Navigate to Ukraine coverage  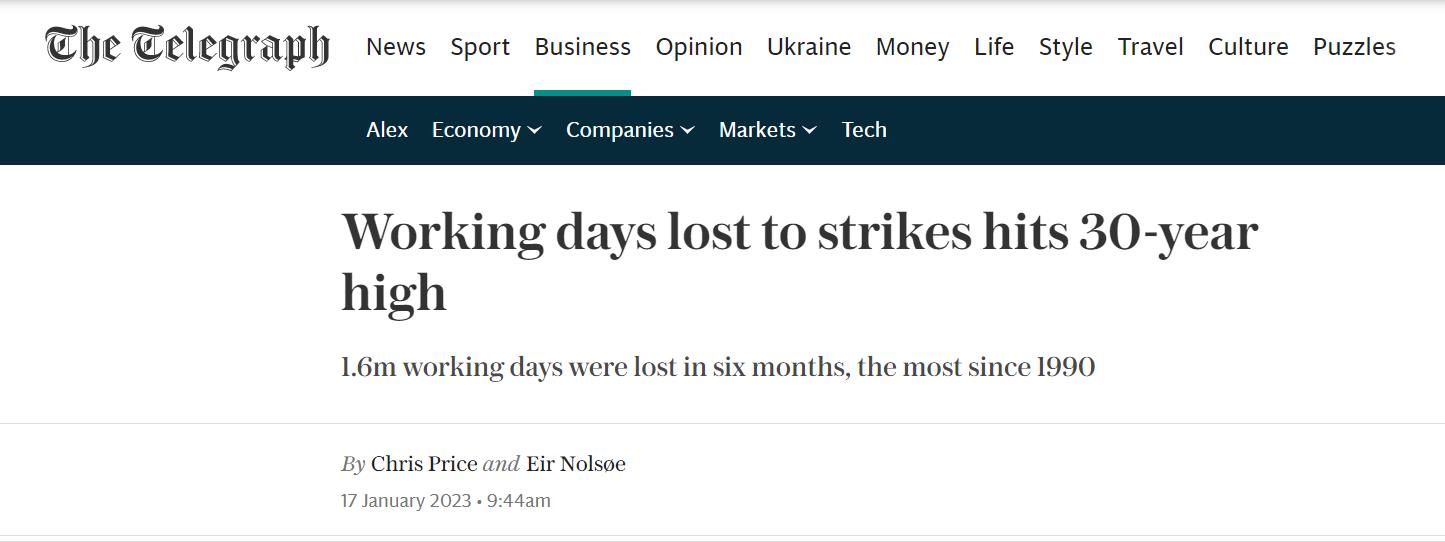tap(809, 47)
